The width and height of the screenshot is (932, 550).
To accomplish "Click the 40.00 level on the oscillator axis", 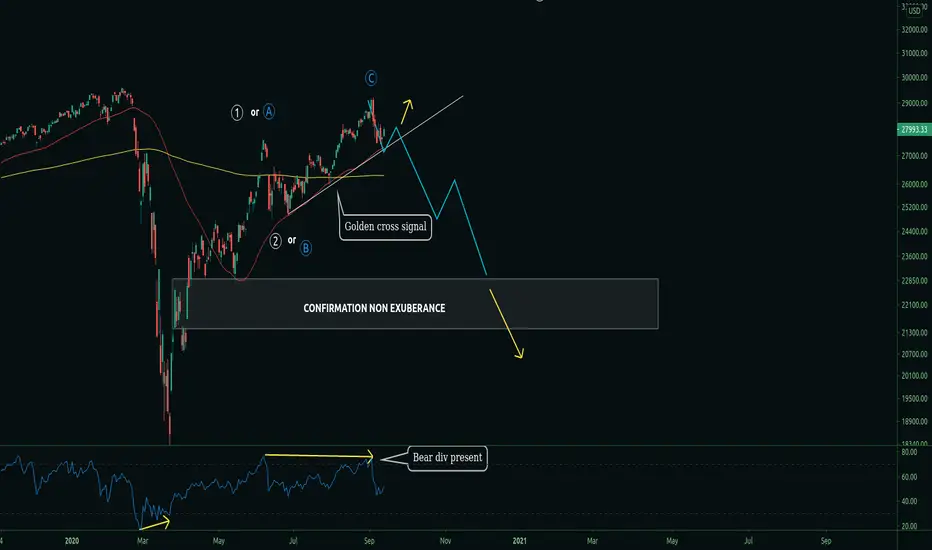I will pyautogui.click(x=909, y=501).
